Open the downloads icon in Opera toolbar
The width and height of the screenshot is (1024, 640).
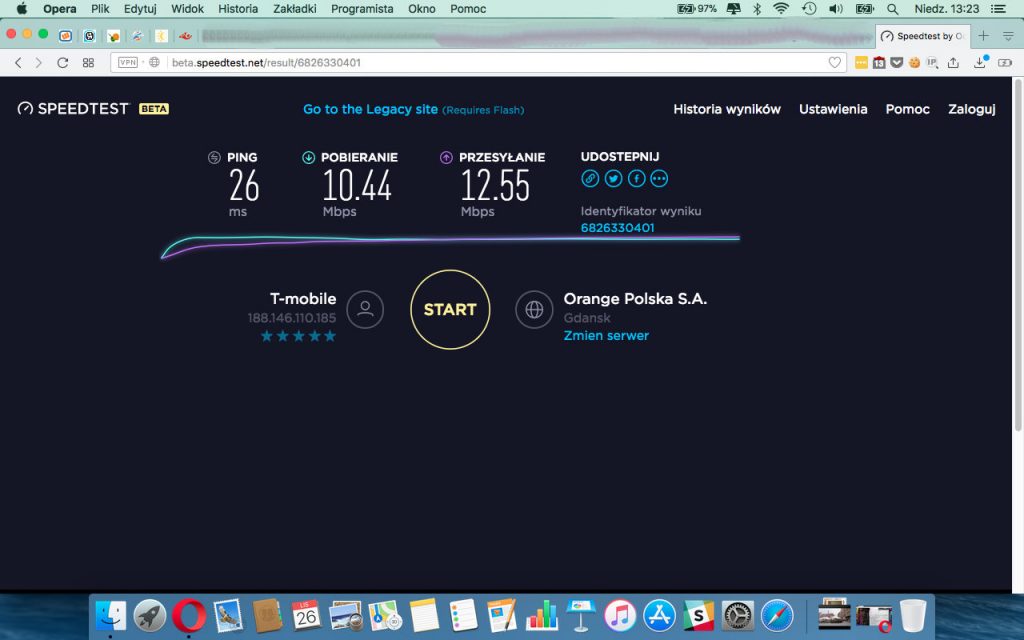coord(980,63)
